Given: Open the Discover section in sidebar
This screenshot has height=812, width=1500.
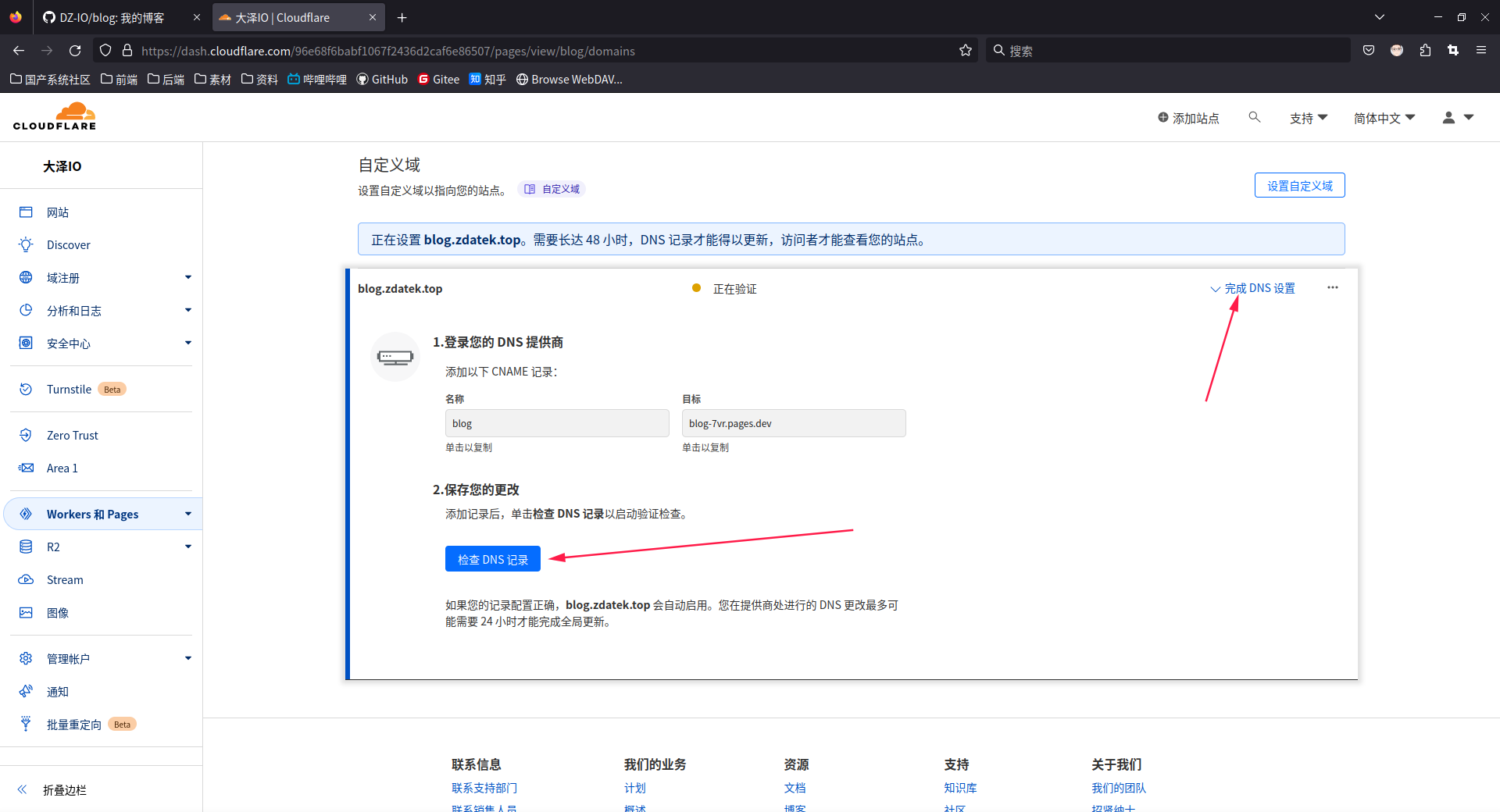Looking at the screenshot, I should tap(68, 244).
